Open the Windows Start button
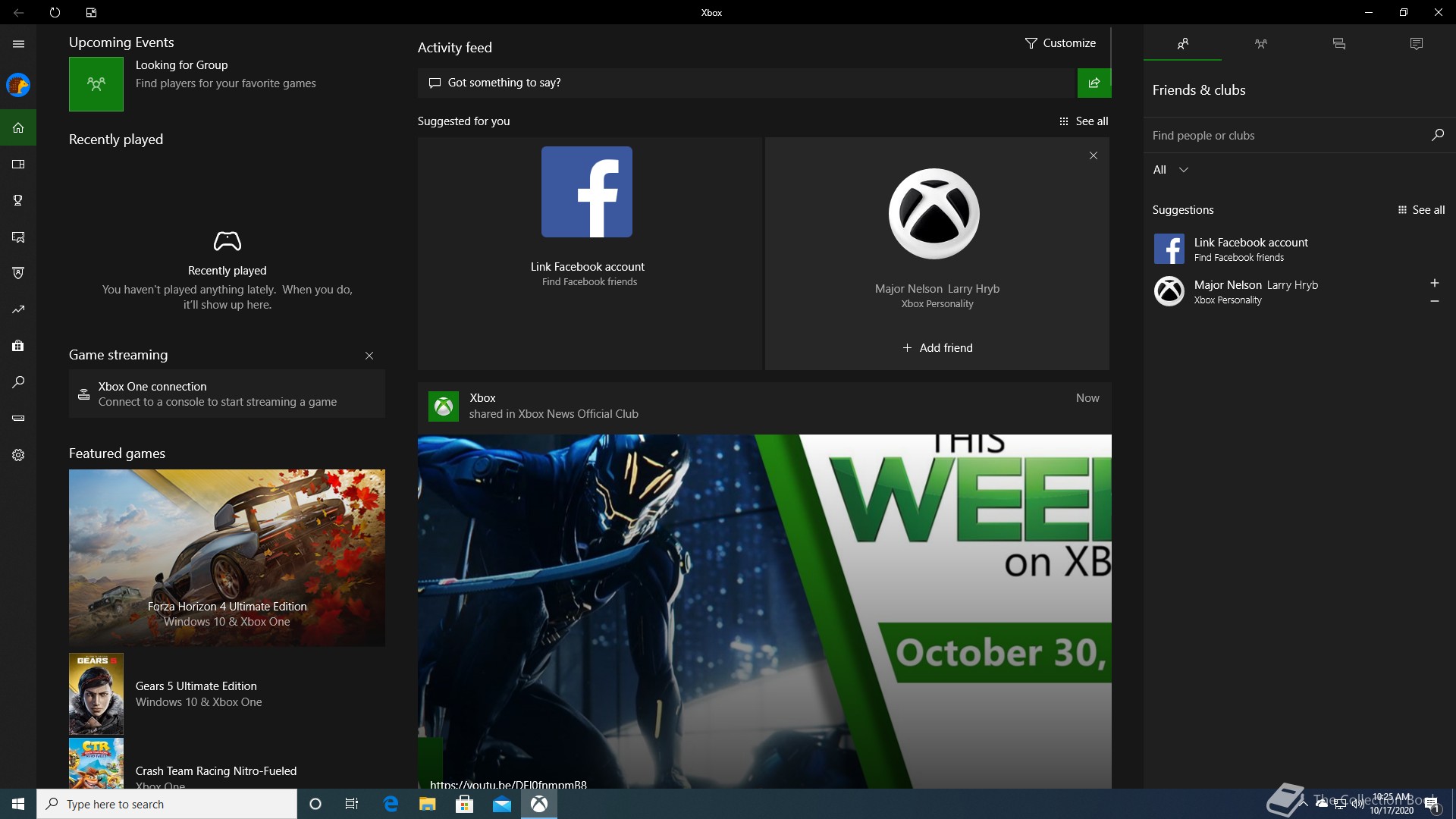This screenshot has height=819, width=1456. [x=18, y=804]
